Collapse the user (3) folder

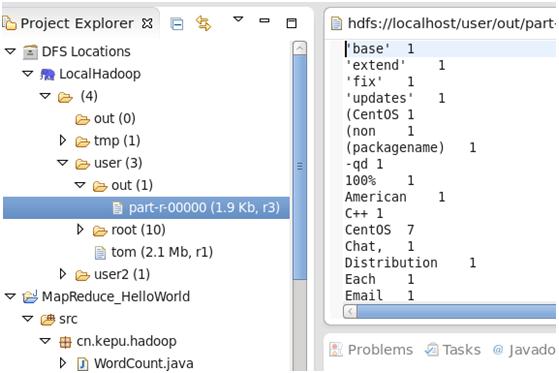click(x=63, y=163)
